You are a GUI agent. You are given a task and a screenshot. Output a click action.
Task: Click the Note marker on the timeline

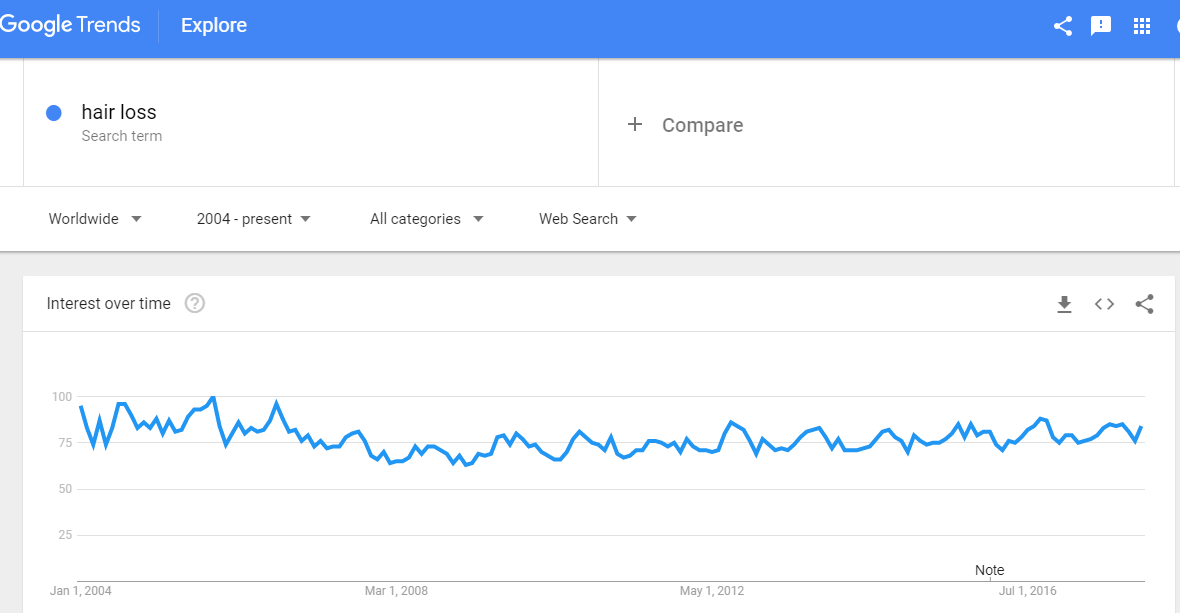click(990, 570)
